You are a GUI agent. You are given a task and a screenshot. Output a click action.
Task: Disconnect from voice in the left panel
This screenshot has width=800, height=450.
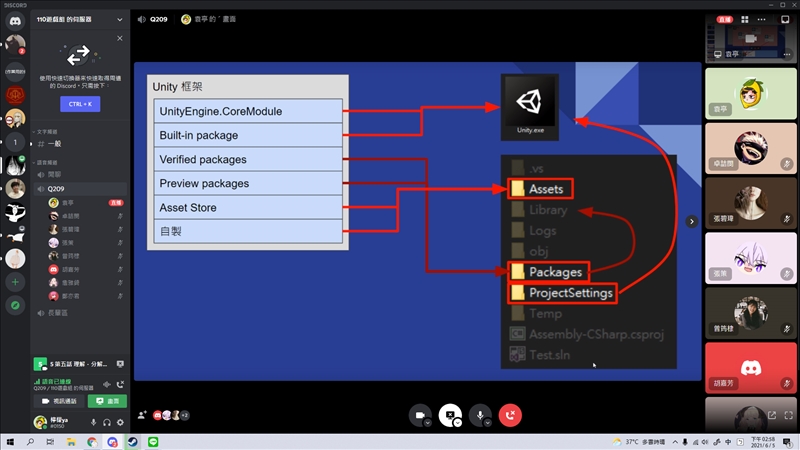(121, 384)
